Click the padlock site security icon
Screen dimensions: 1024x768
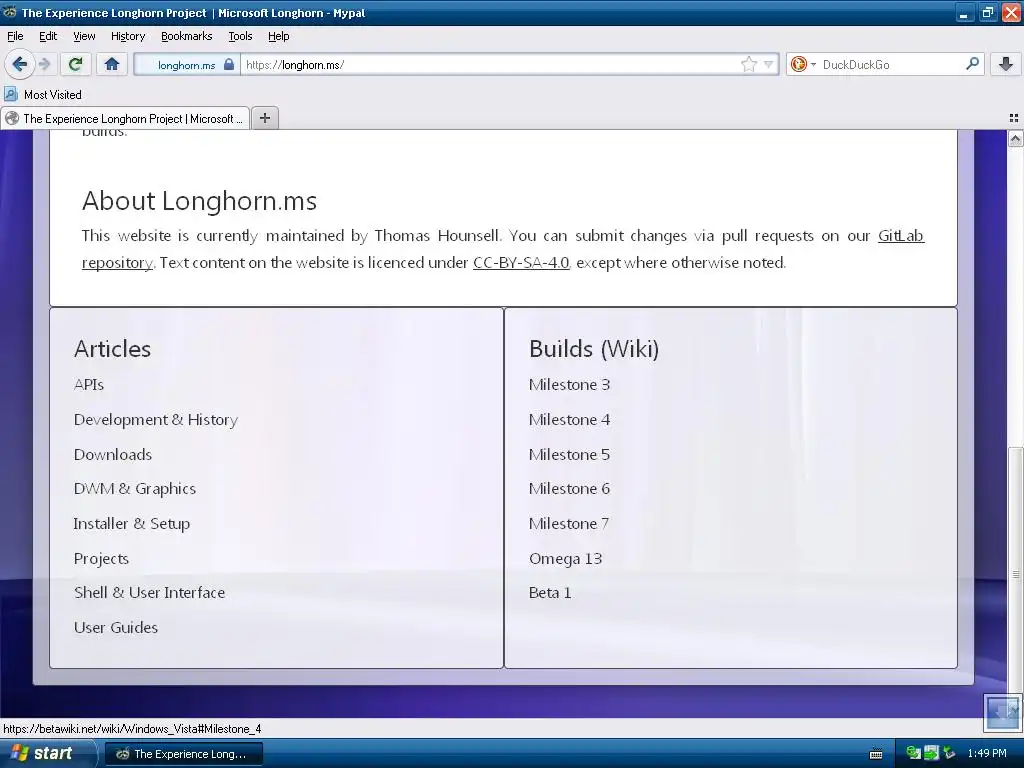coord(229,64)
